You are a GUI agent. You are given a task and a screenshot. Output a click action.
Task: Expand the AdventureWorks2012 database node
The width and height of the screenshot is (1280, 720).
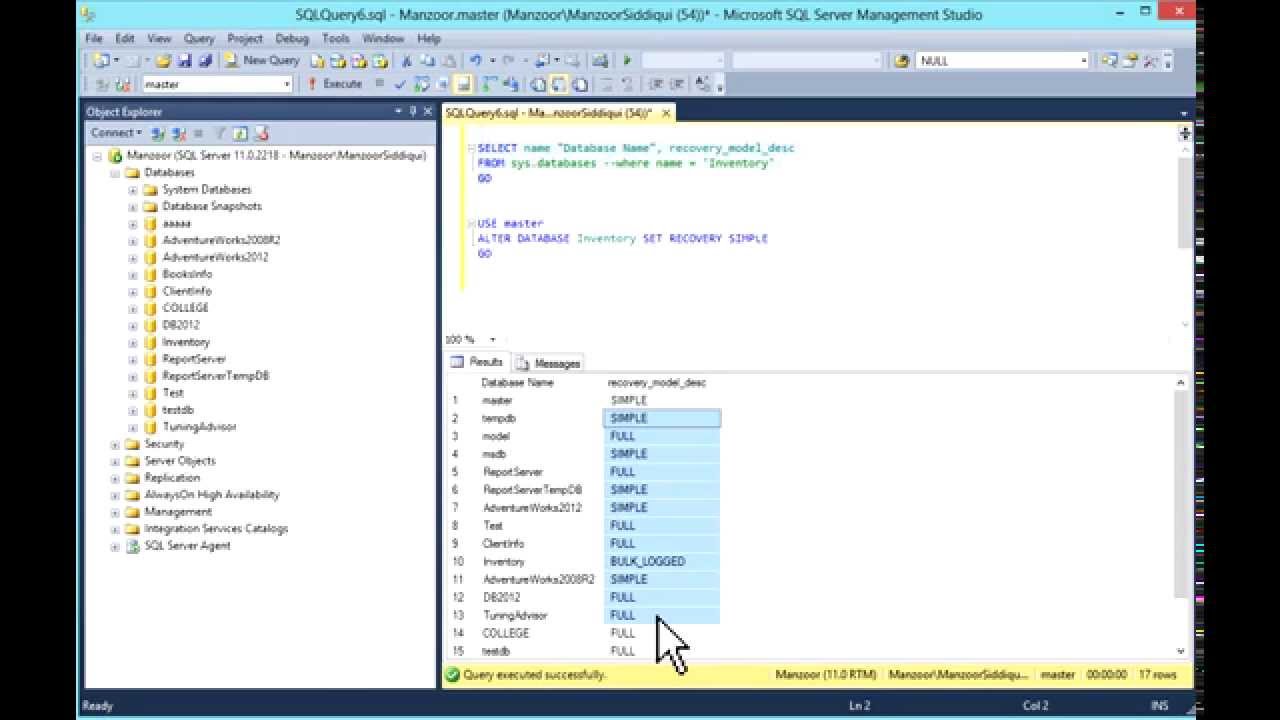133,258
